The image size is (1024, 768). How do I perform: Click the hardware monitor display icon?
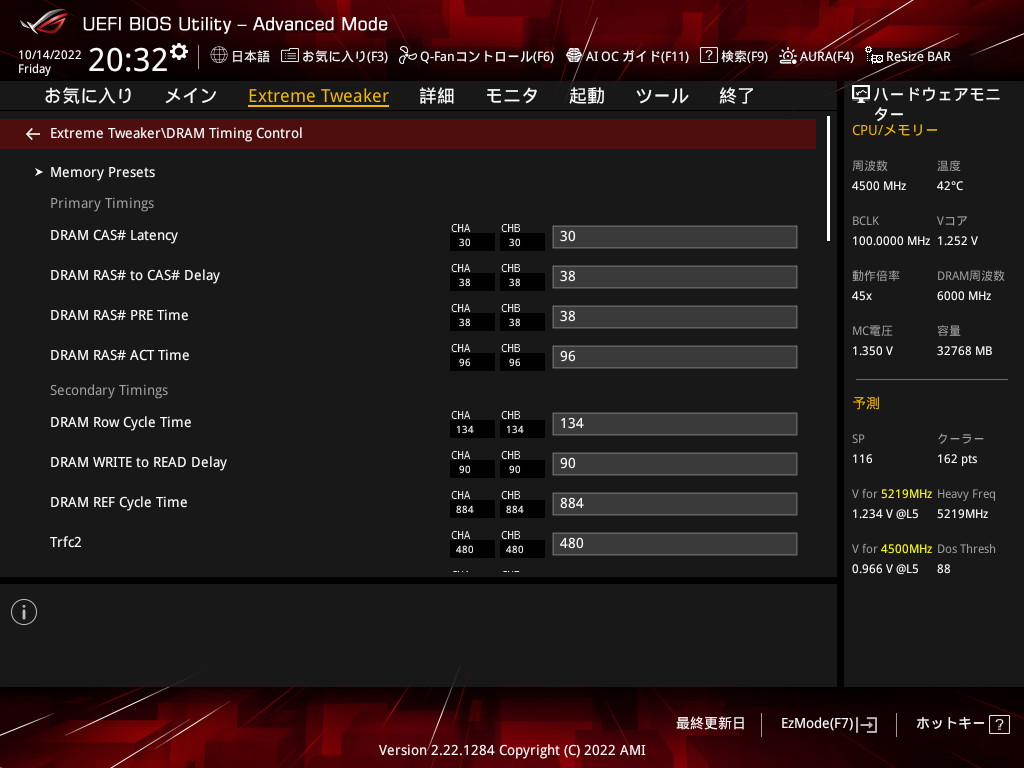tap(861, 95)
